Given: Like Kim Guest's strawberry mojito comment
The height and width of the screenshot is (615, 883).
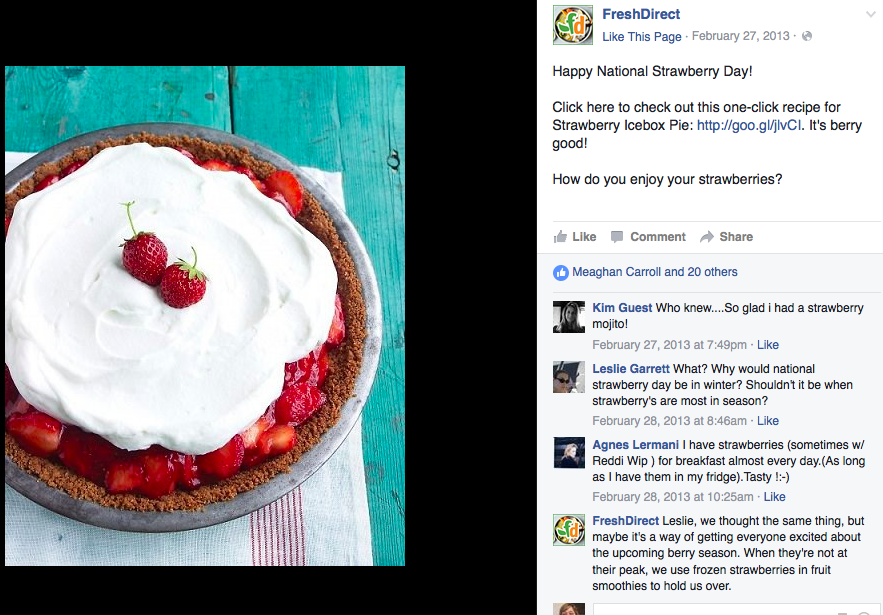Looking at the screenshot, I should click(x=768, y=345).
